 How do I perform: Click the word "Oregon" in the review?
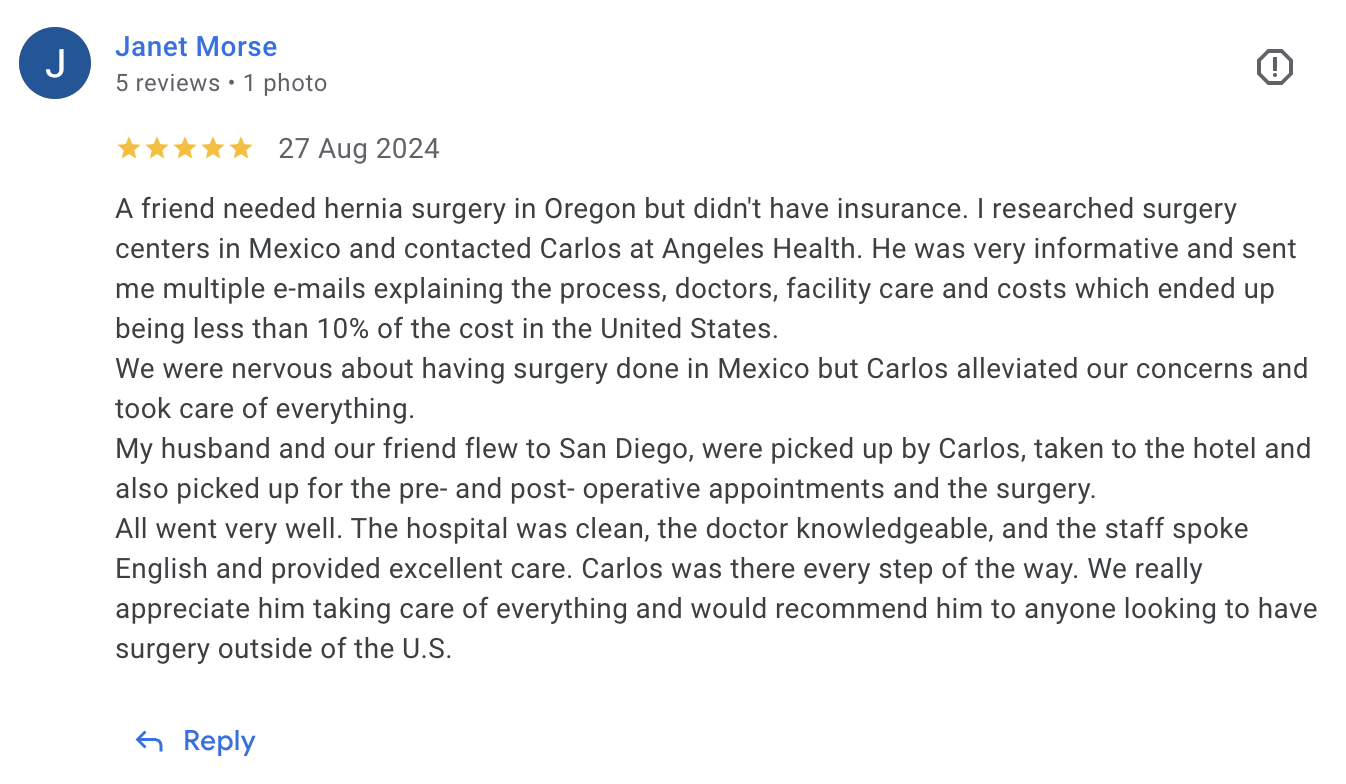click(x=590, y=209)
